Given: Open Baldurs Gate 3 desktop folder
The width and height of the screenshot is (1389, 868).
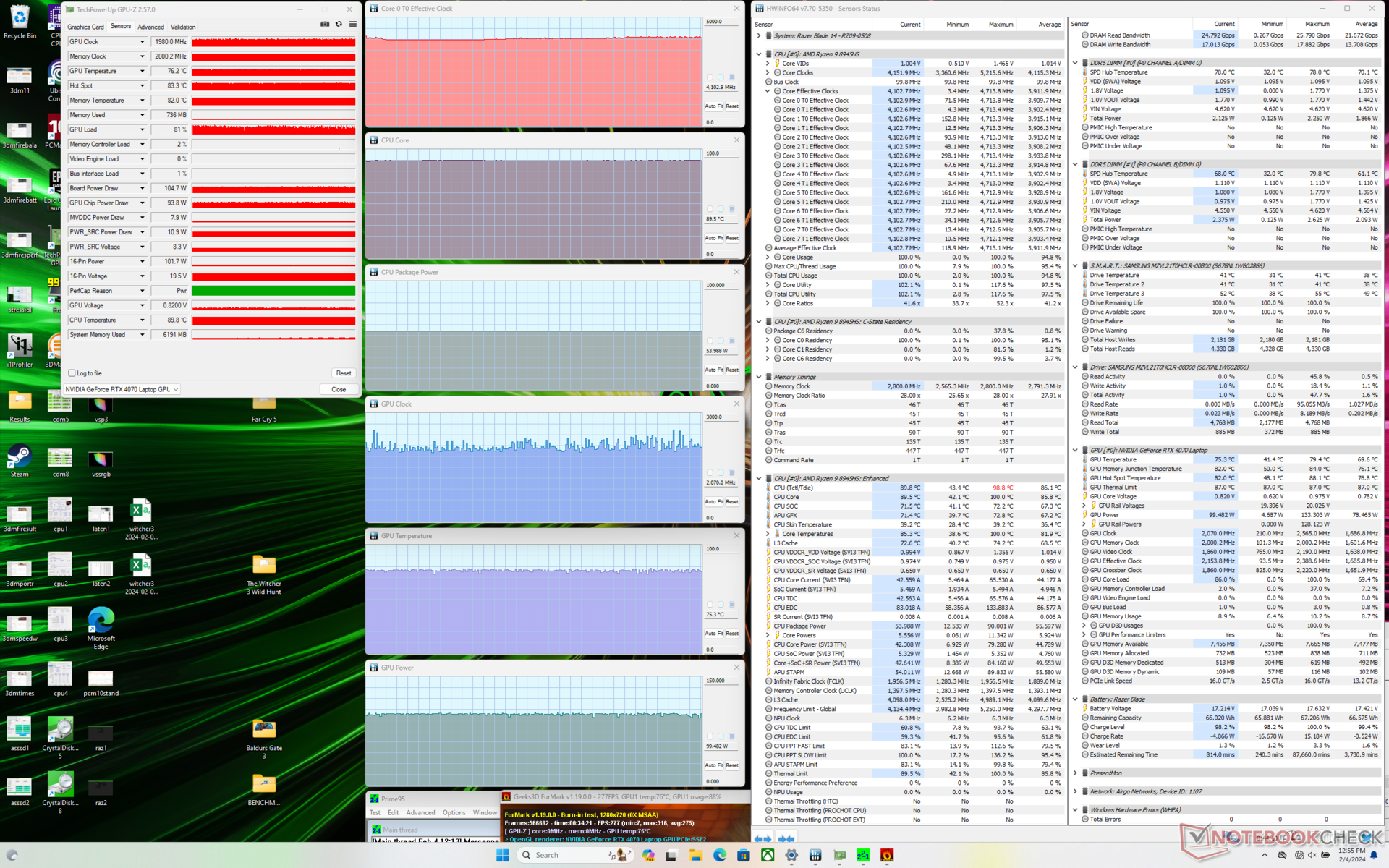Looking at the screenshot, I should pyautogui.click(x=264, y=739).
